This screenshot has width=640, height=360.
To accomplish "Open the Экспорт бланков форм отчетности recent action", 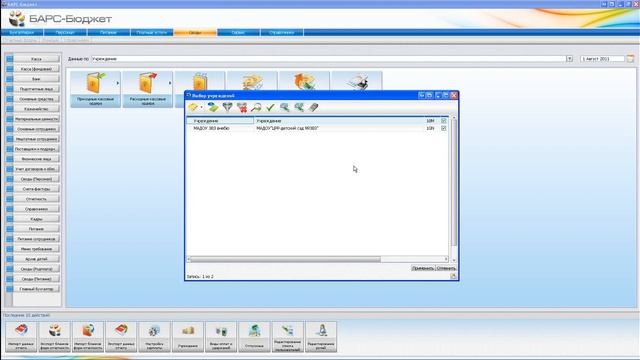I will pos(55,337).
